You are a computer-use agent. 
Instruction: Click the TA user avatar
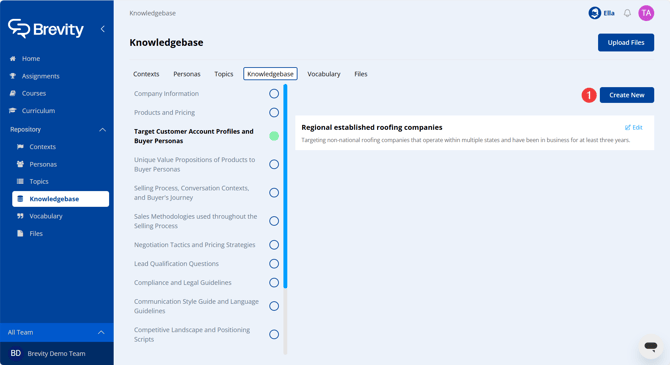(646, 13)
